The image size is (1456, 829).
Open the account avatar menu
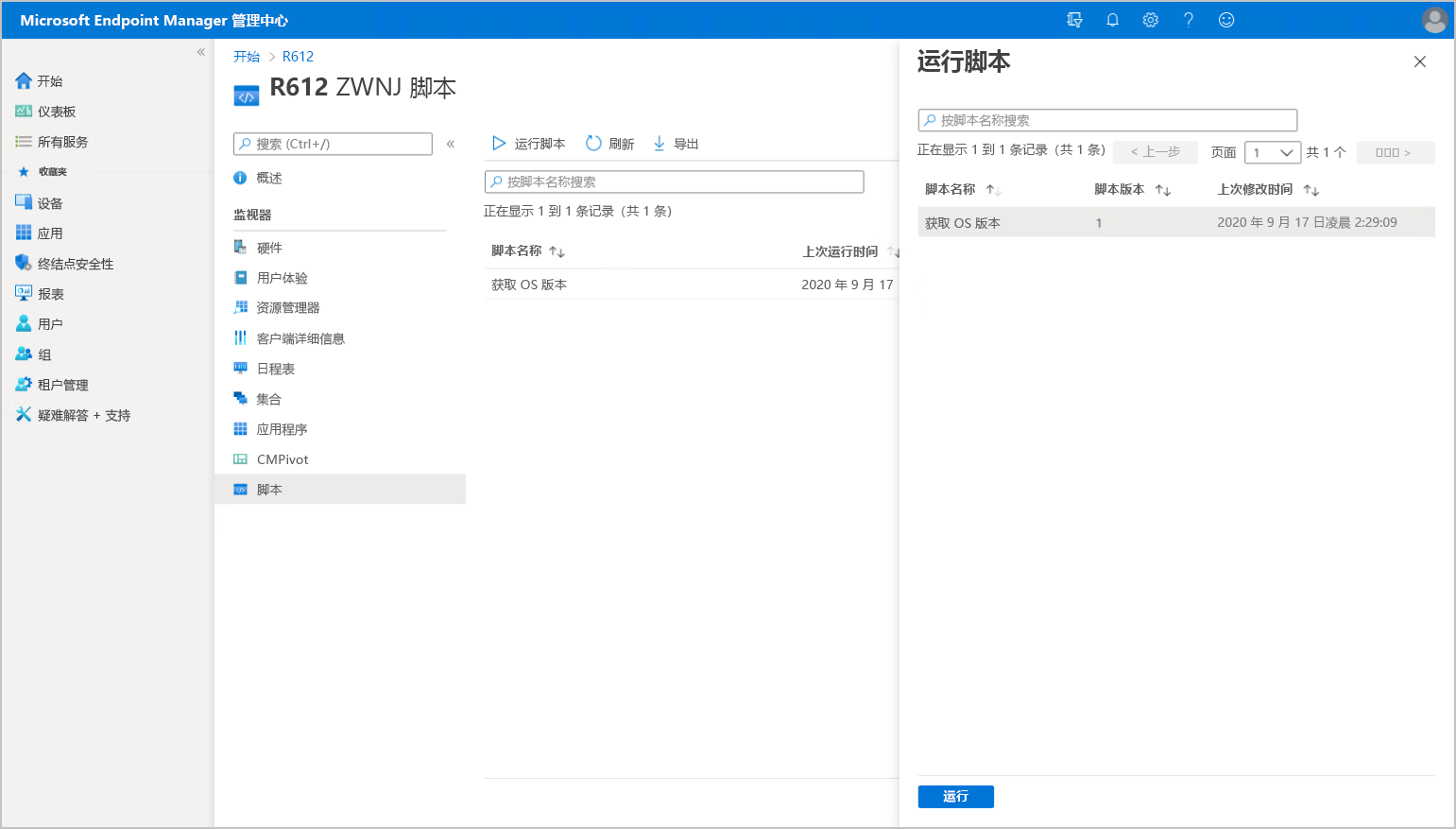coord(1434,20)
